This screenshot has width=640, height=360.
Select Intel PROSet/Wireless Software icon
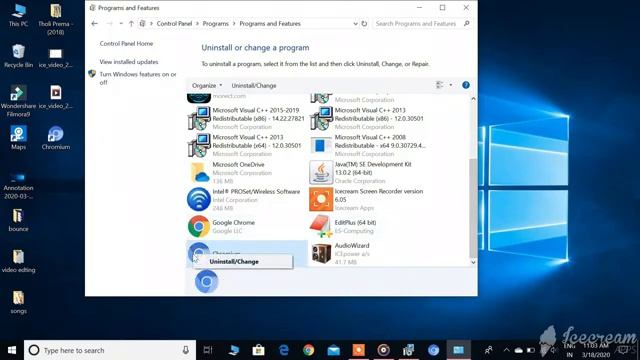(x=199, y=199)
